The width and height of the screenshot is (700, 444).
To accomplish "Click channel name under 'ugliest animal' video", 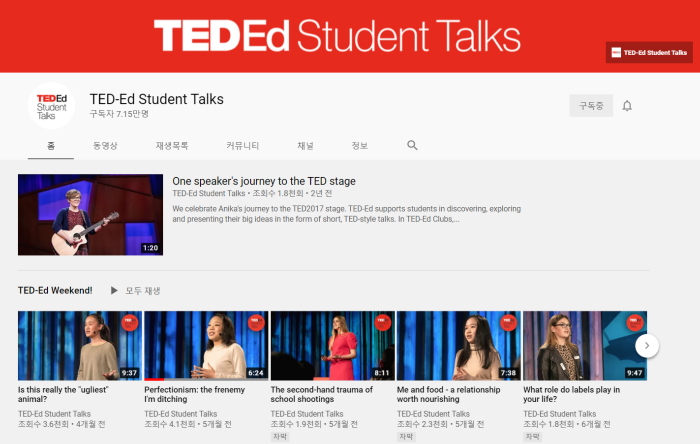I will [x=54, y=414].
